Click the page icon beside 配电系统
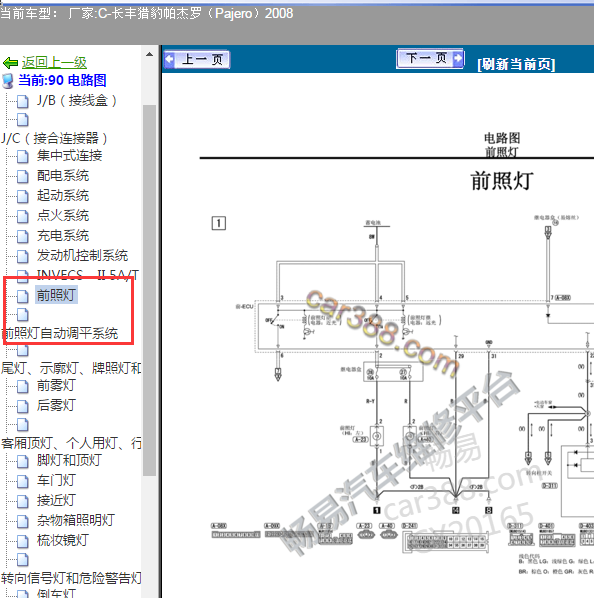The height and width of the screenshot is (598, 594). [x=22, y=176]
